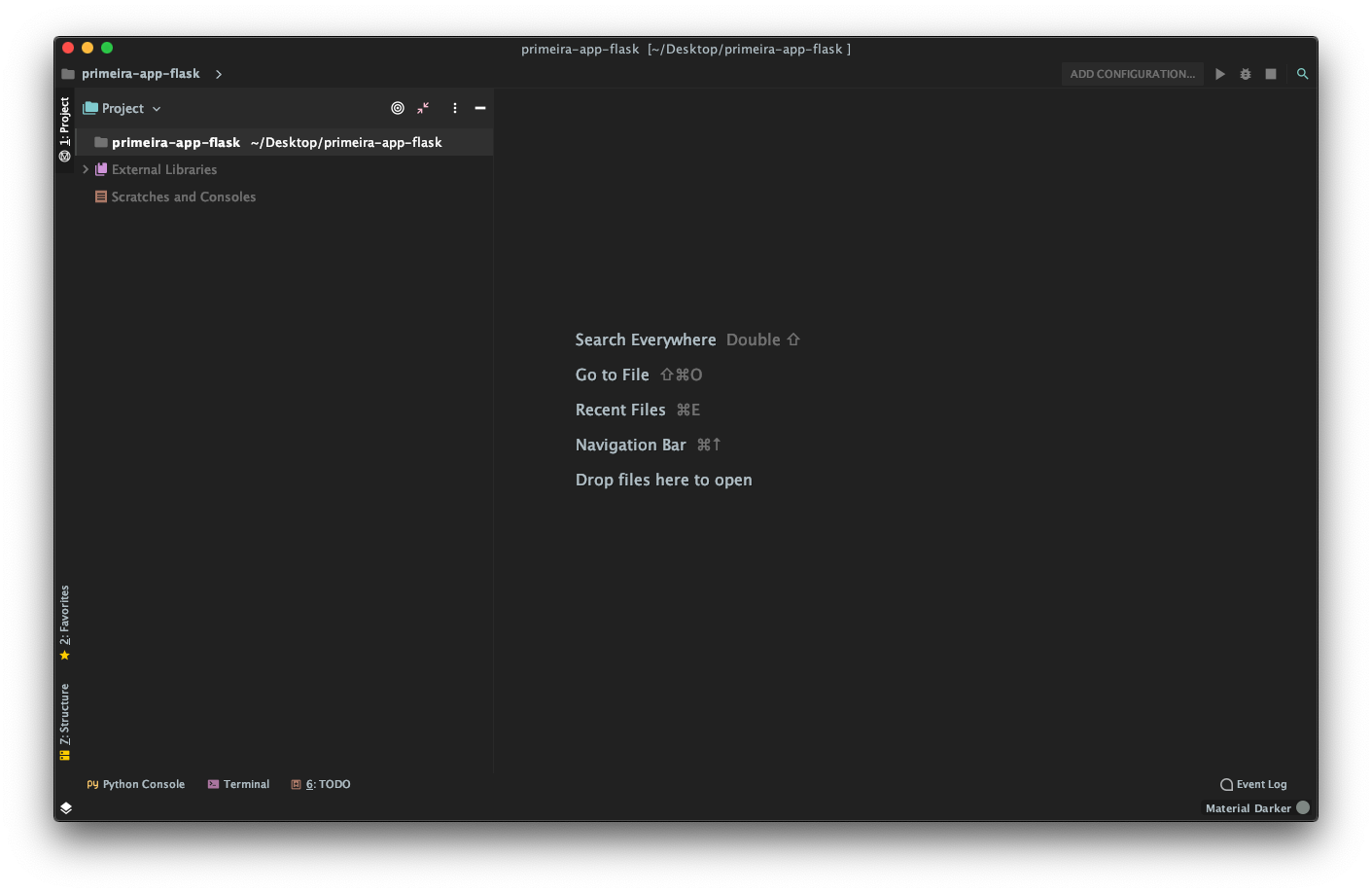Click the breadcrumb chevron after primeira-app-flask
The height and width of the screenshot is (893, 1372).
tap(219, 74)
